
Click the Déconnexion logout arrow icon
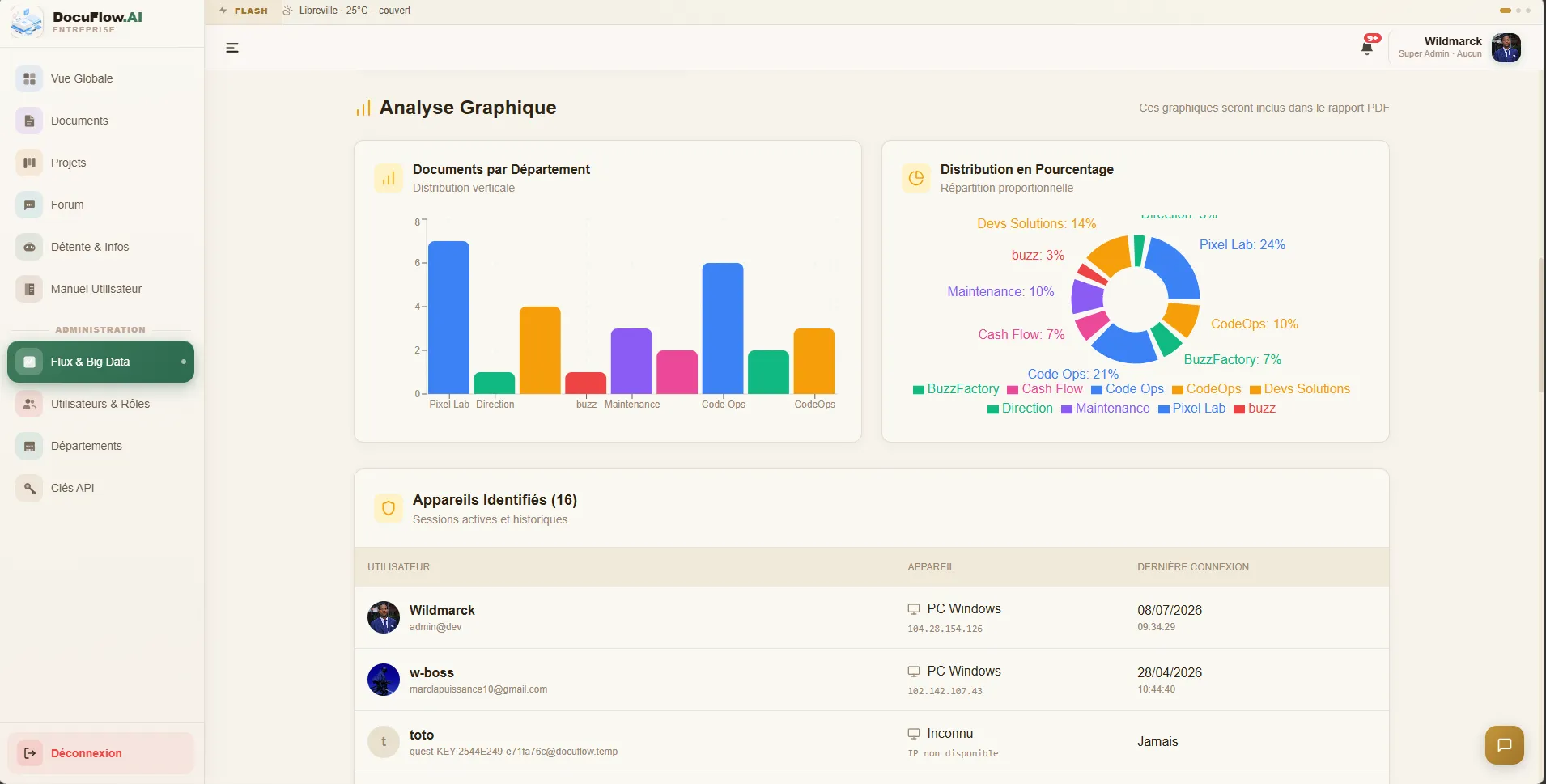(x=29, y=753)
